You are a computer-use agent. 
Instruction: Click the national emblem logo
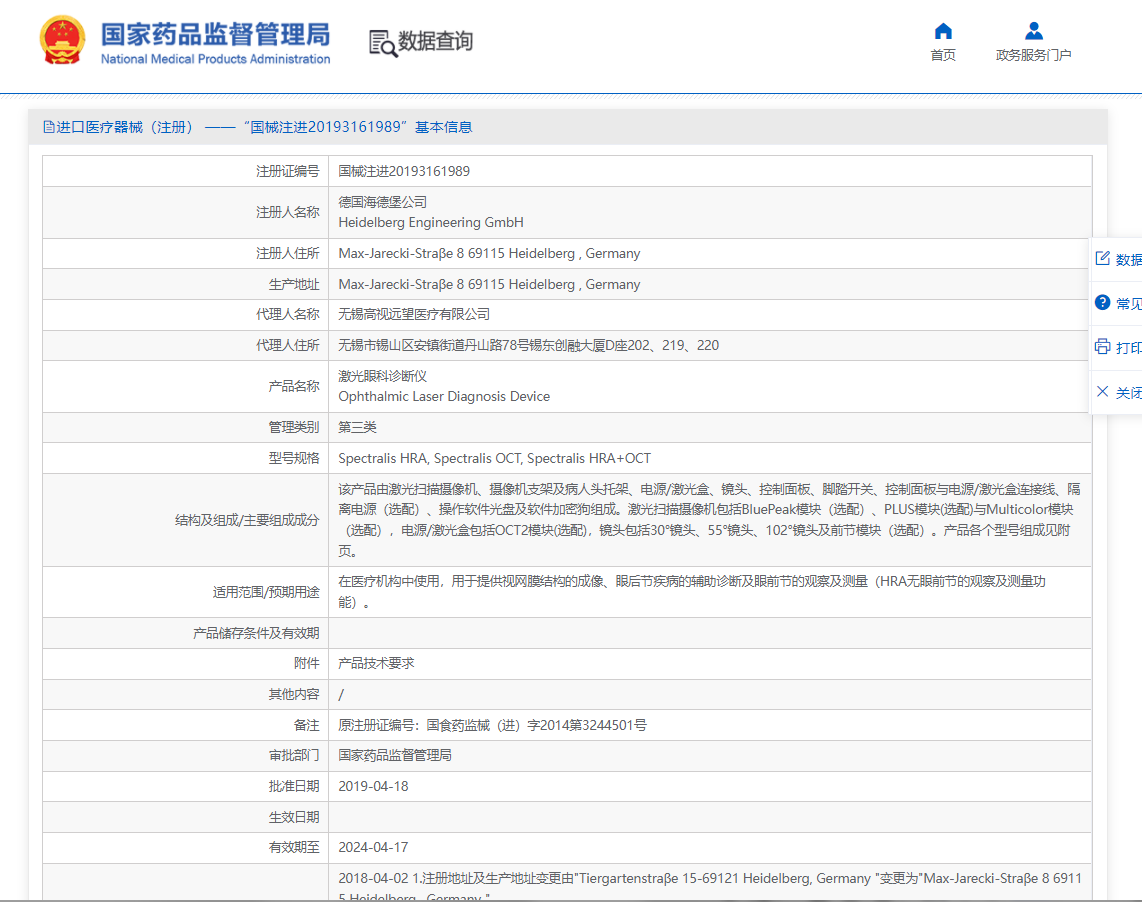[x=62, y=41]
